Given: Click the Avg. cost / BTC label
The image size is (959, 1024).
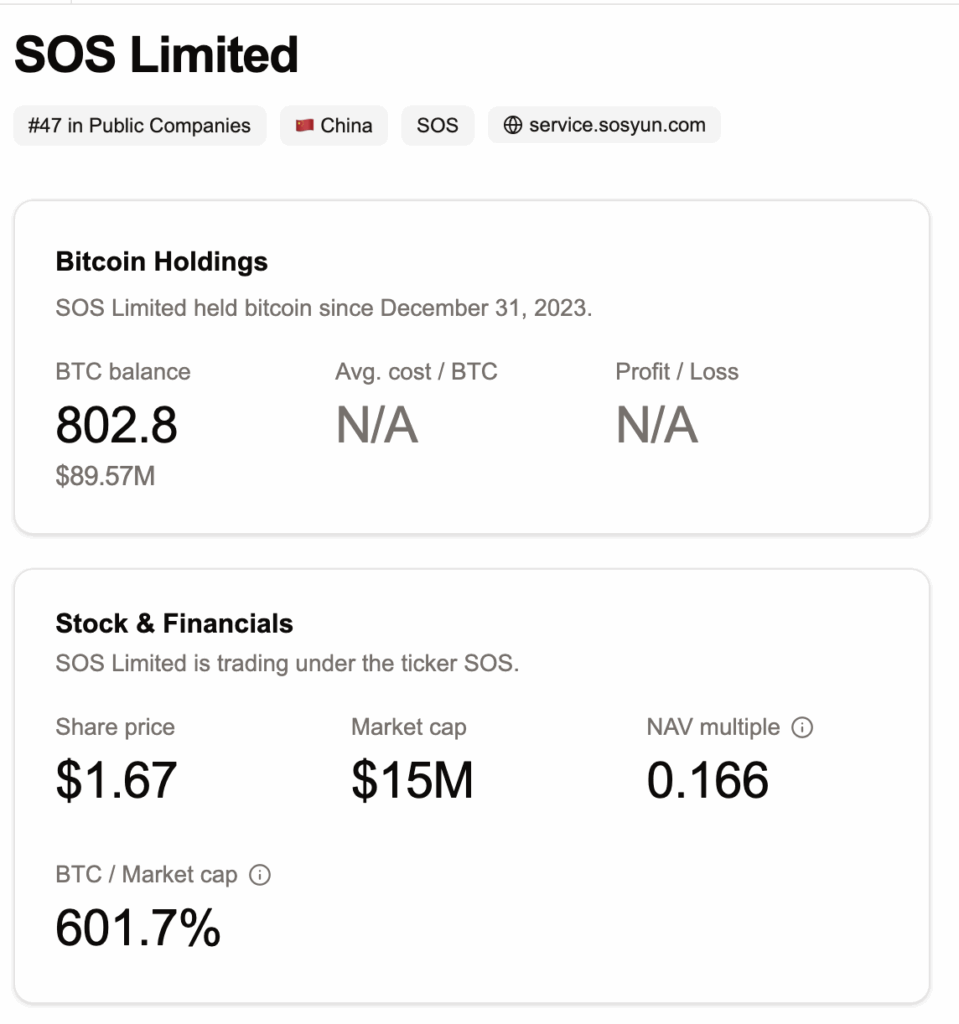Looking at the screenshot, I should pyautogui.click(x=416, y=372).
